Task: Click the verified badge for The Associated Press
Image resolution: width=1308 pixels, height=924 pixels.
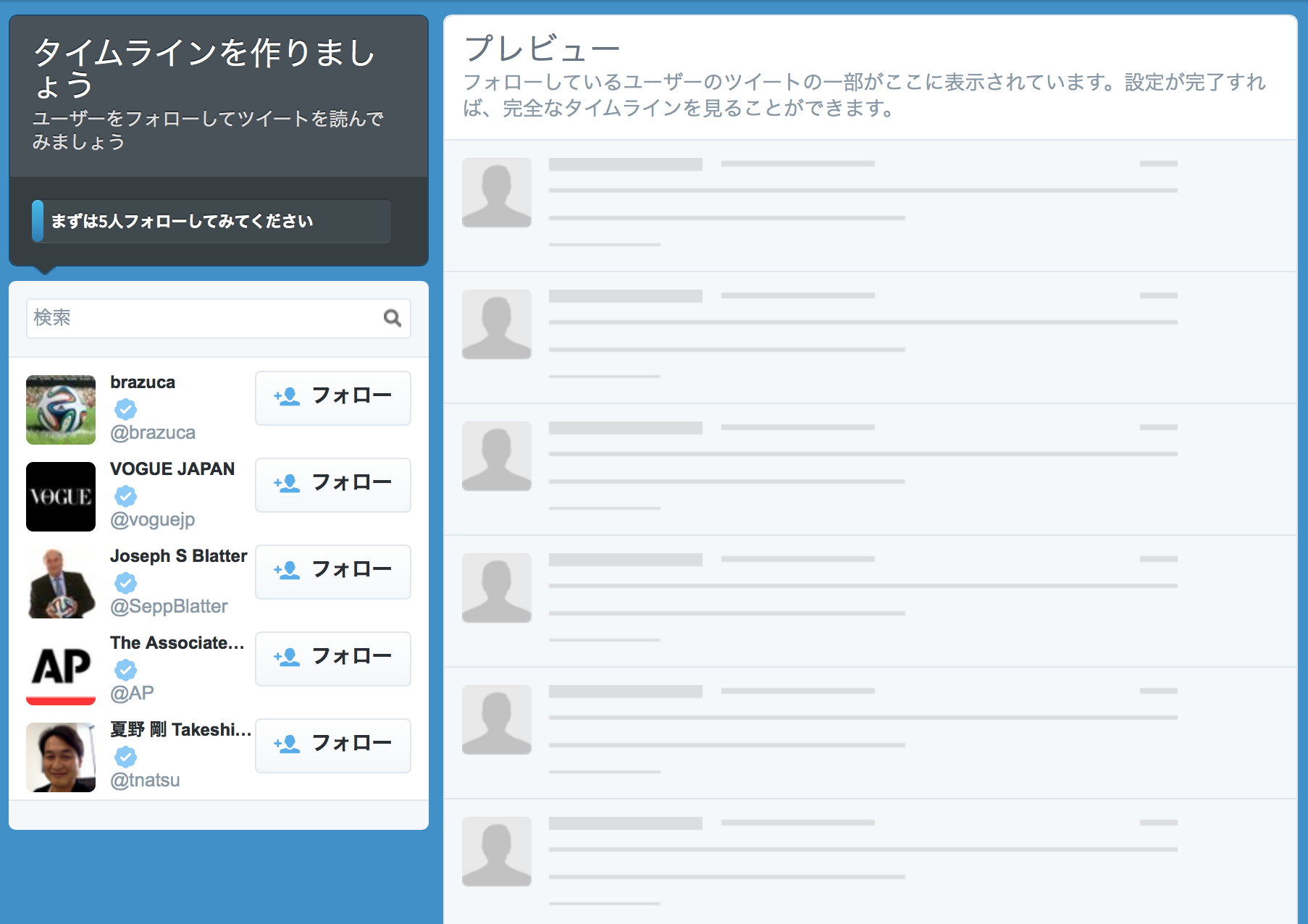Action: (125, 670)
